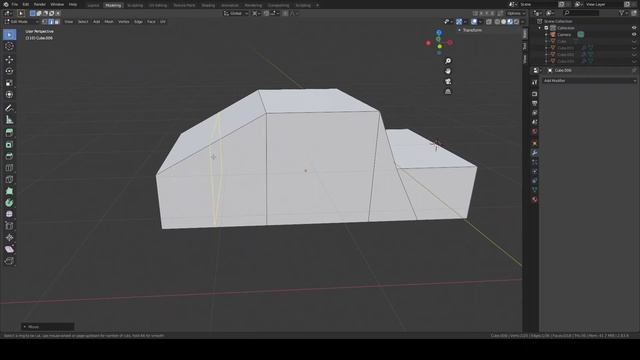
Task: Open the Help menu
Action: (73, 4)
